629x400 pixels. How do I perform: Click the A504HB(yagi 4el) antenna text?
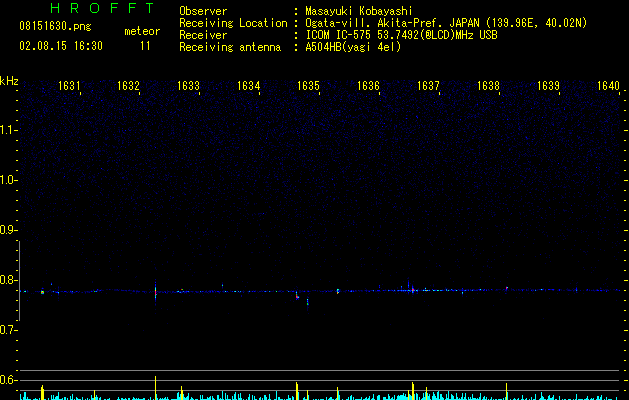353,47
